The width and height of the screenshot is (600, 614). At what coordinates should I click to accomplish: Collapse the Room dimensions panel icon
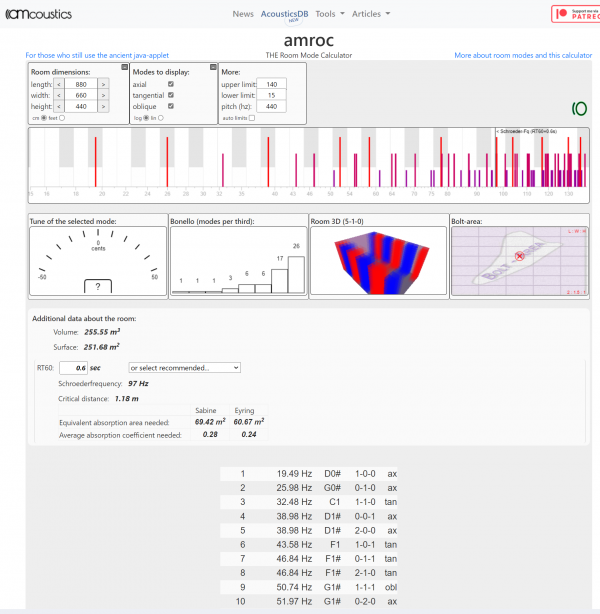tap(124, 68)
